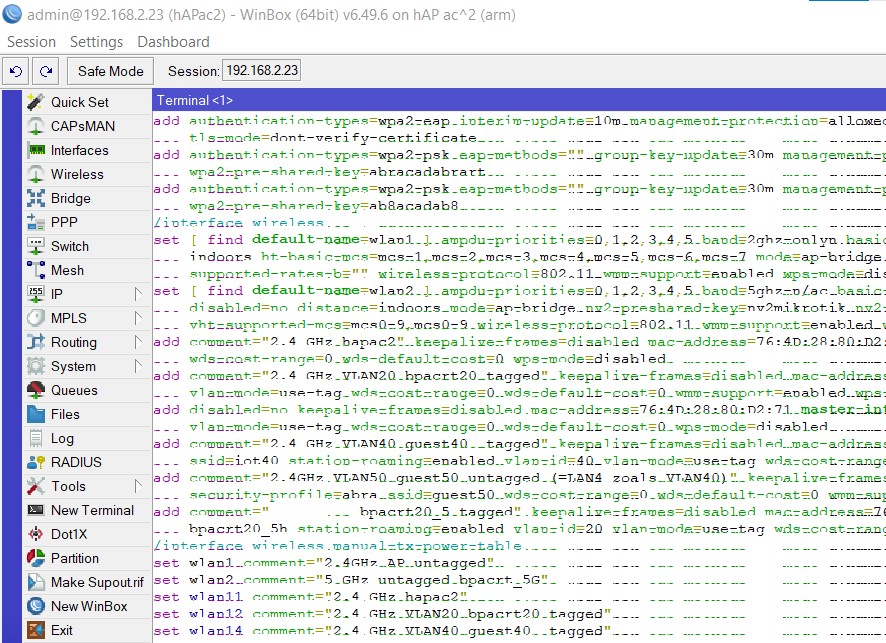Expand the Routing submenu arrow
886x643 pixels.
click(x=137, y=342)
